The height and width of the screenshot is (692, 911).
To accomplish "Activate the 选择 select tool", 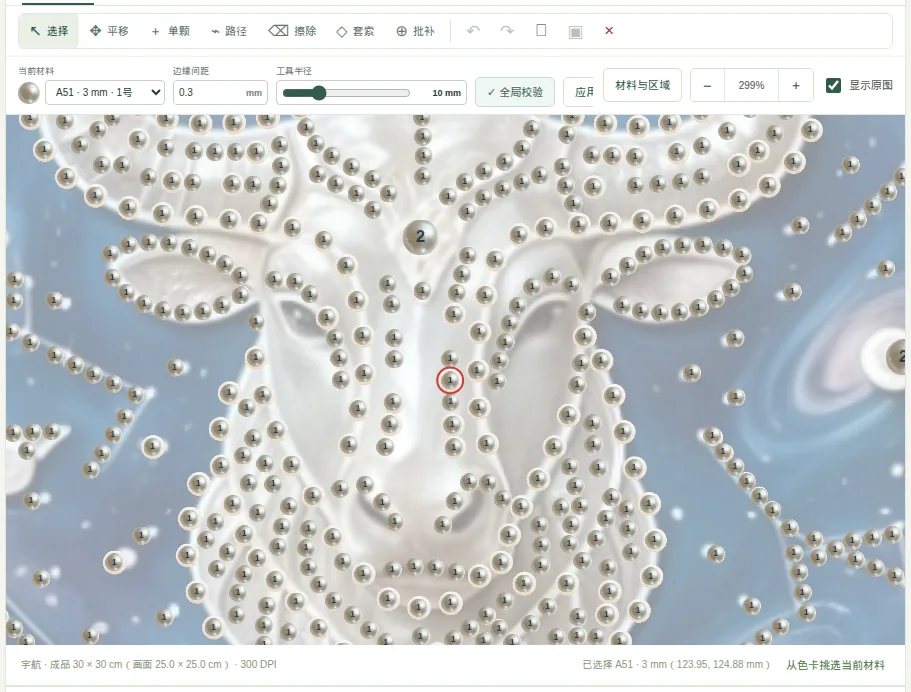I will [x=49, y=31].
